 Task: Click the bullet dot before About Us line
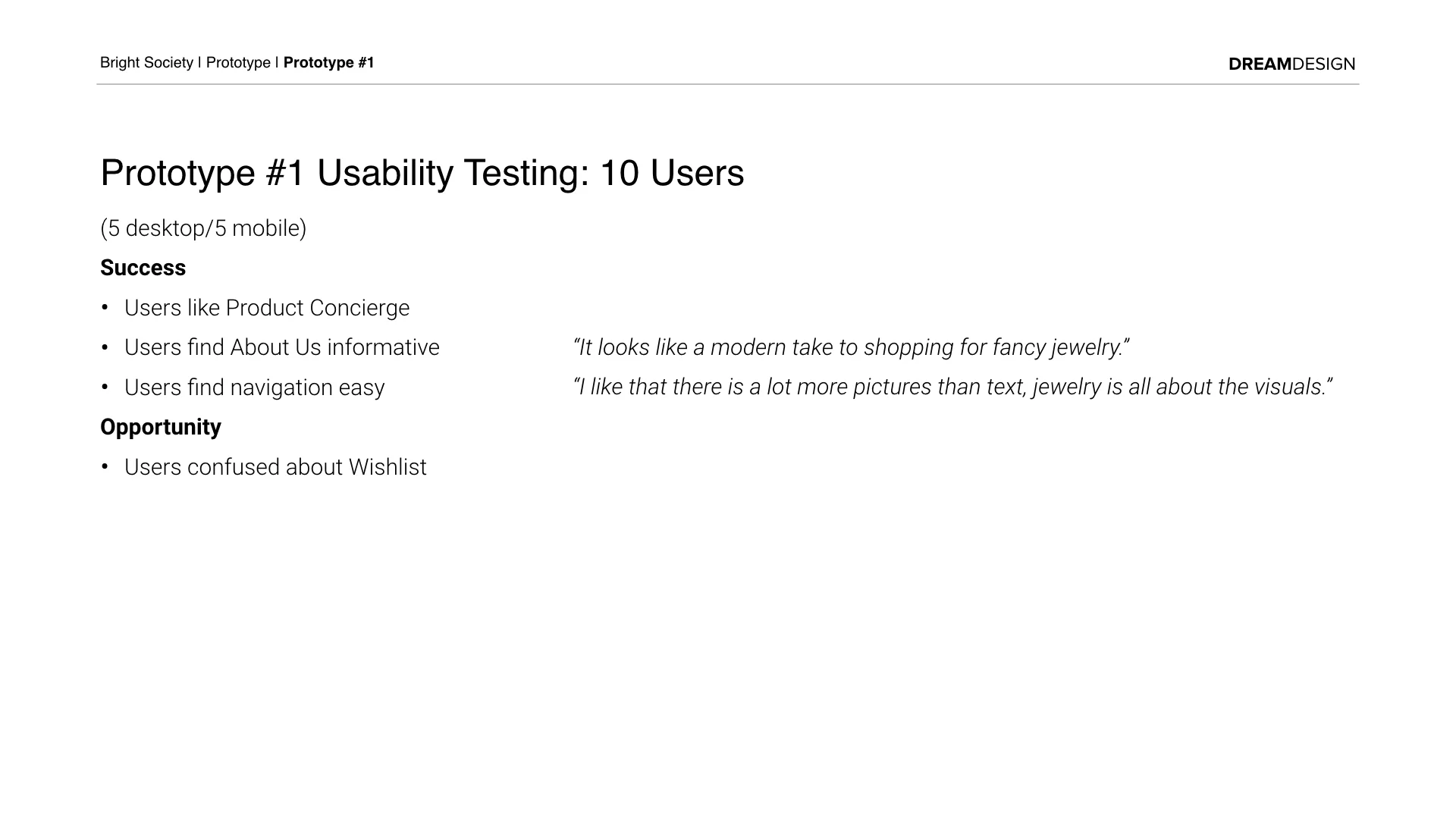pos(105,347)
